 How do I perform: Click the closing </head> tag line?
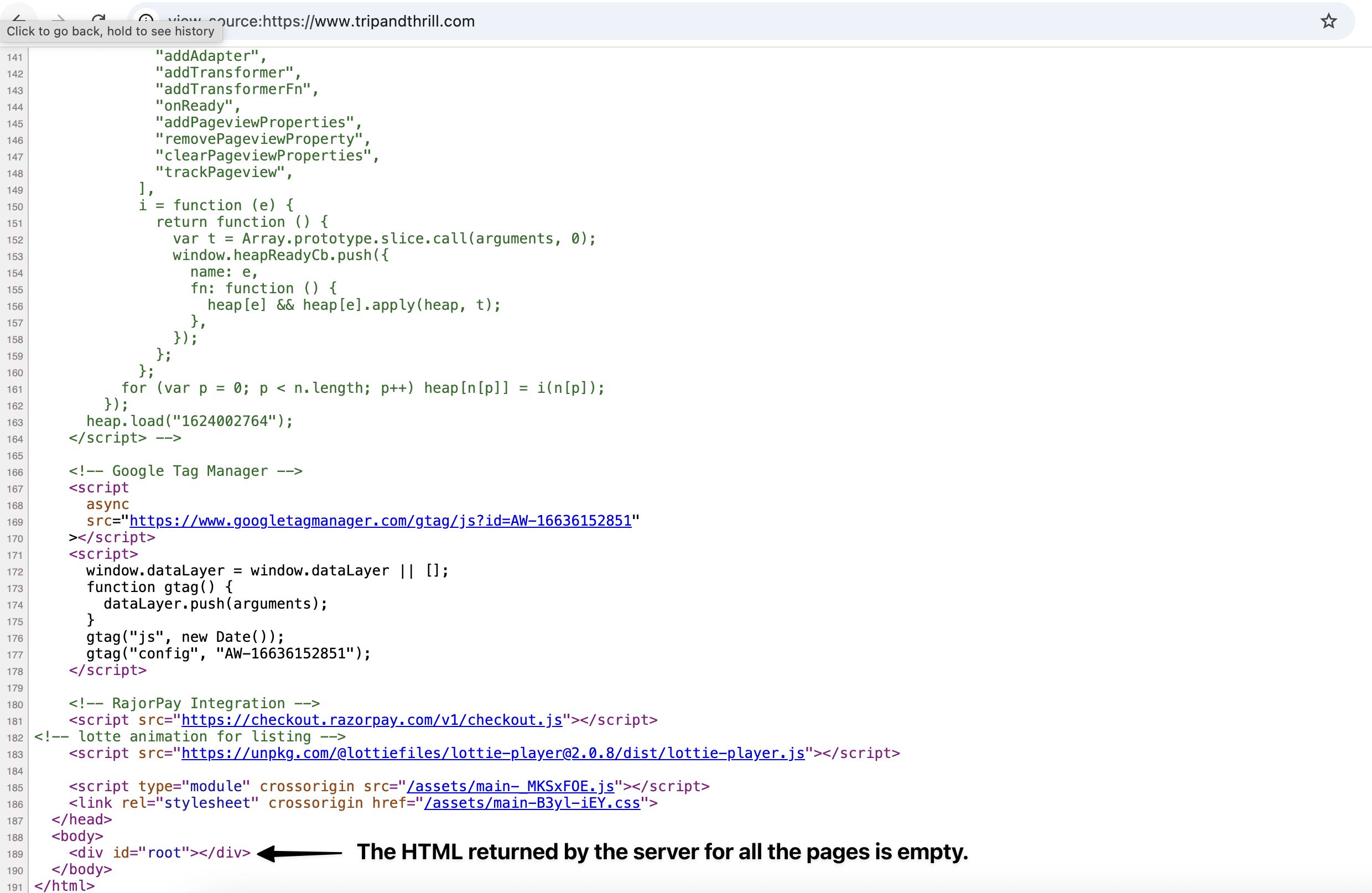(82, 820)
